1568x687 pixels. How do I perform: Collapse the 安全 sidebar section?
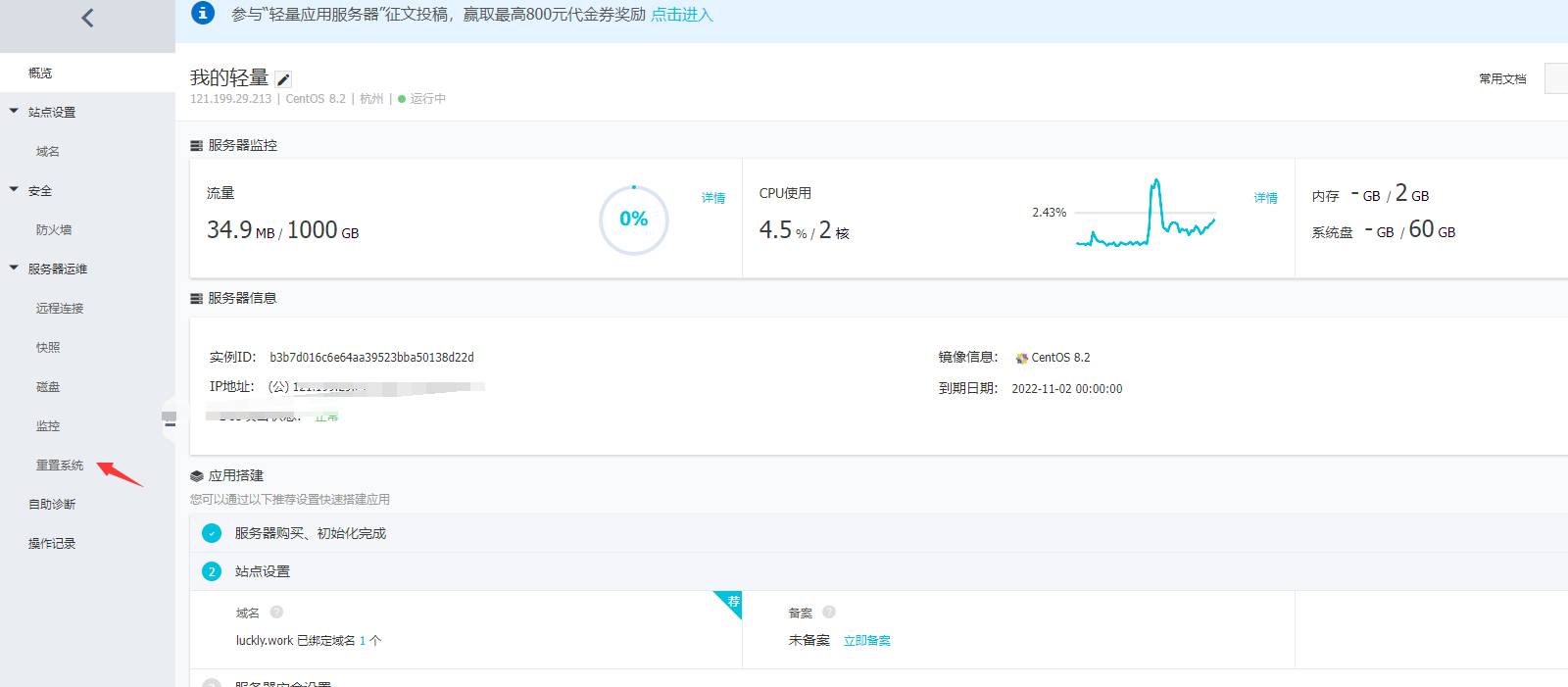point(14,190)
